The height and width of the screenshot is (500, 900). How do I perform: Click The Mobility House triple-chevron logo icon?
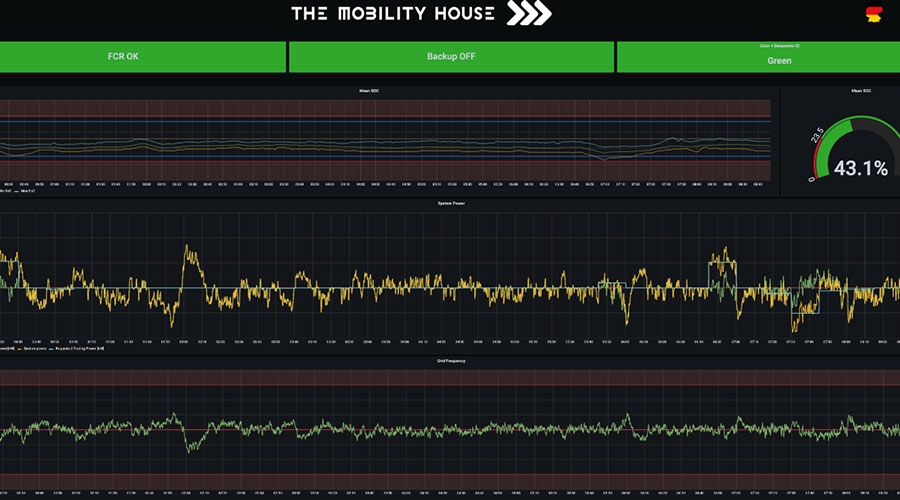pos(529,13)
